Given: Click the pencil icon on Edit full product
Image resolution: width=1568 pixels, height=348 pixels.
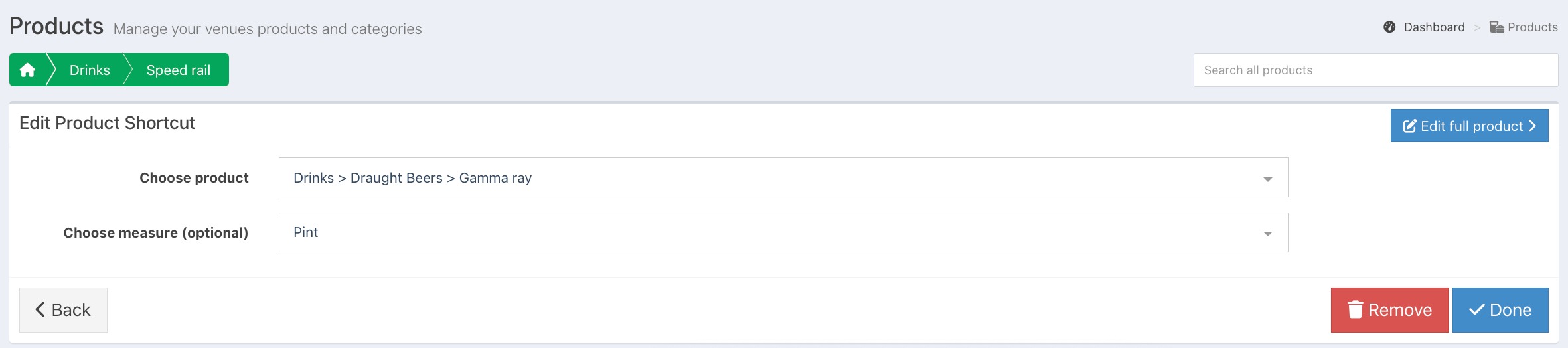Looking at the screenshot, I should 1409,126.
